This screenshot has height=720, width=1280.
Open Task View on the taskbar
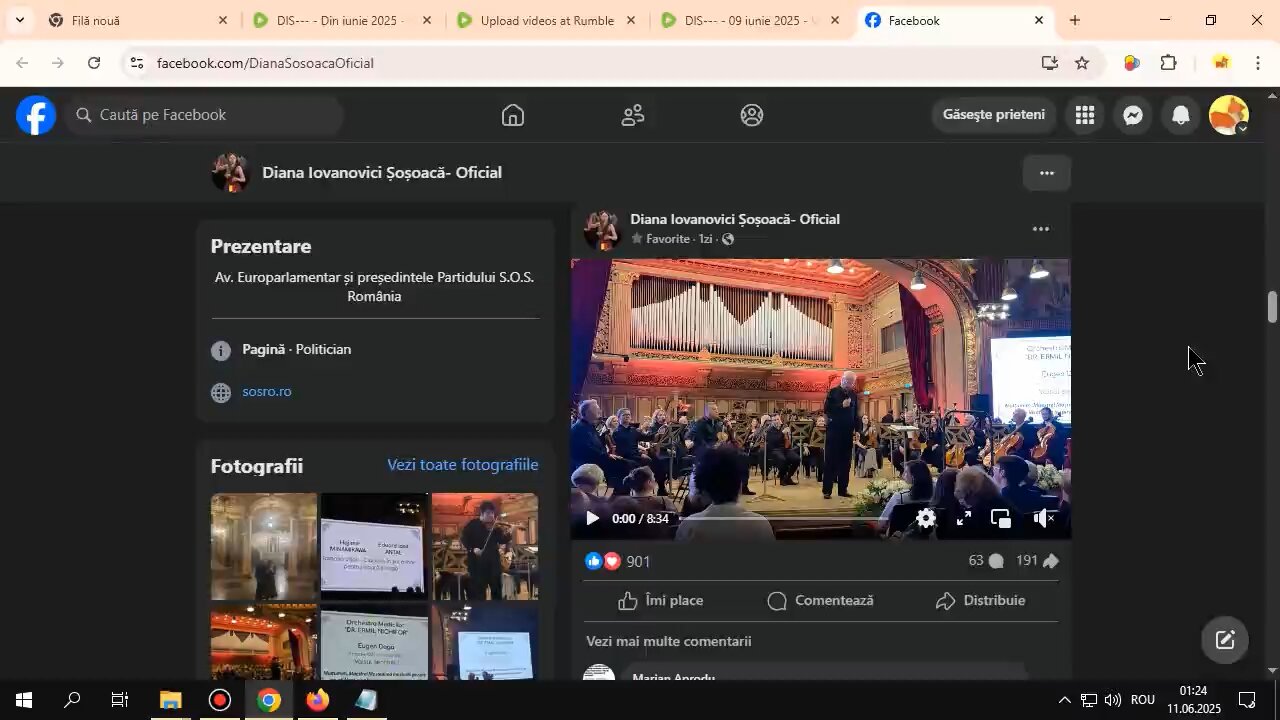pyautogui.click(x=120, y=700)
